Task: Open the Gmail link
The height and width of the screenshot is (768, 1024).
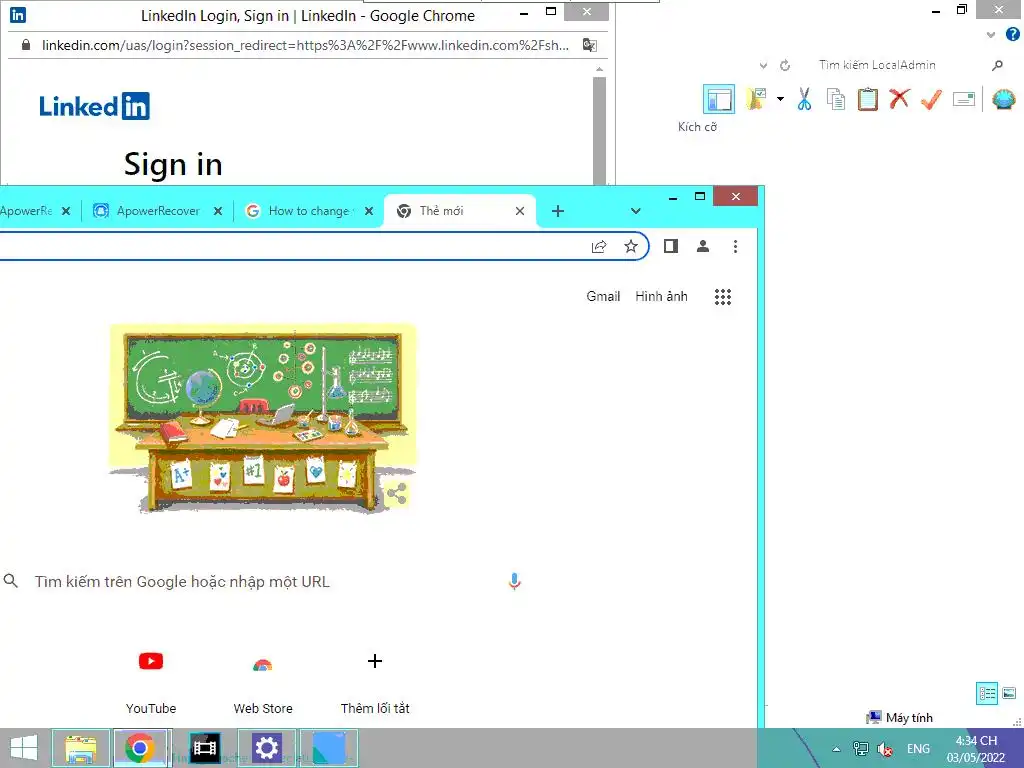Action: point(603,296)
